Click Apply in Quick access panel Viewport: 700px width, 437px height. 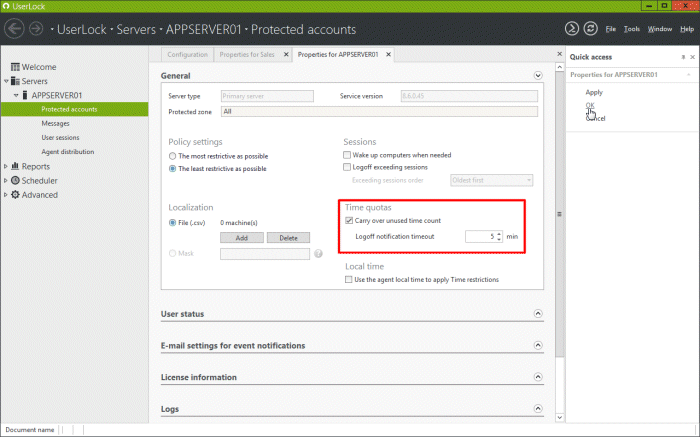594,92
